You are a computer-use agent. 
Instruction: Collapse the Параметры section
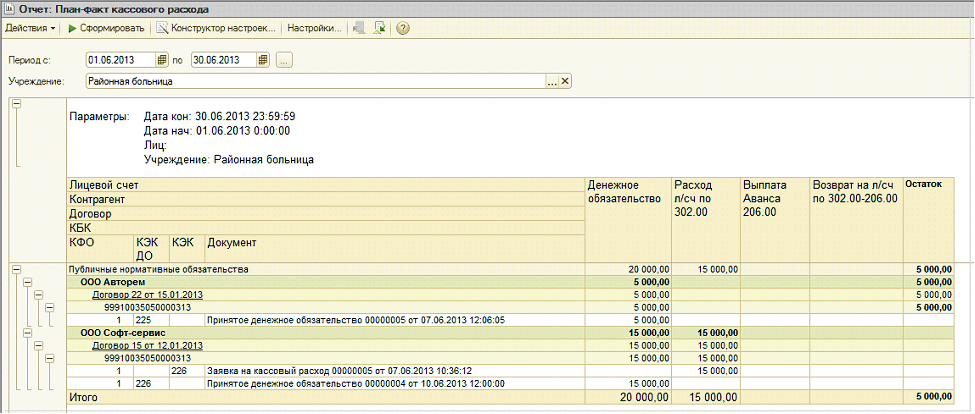(x=17, y=104)
